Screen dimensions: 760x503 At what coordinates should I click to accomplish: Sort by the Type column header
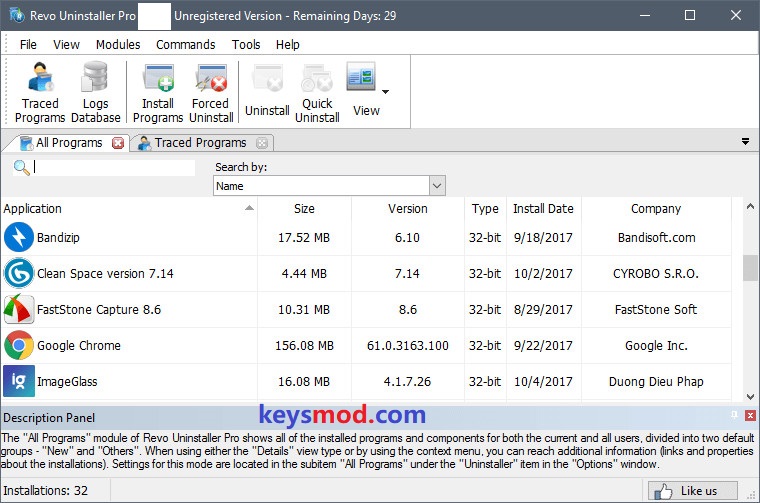[x=485, y=208]
